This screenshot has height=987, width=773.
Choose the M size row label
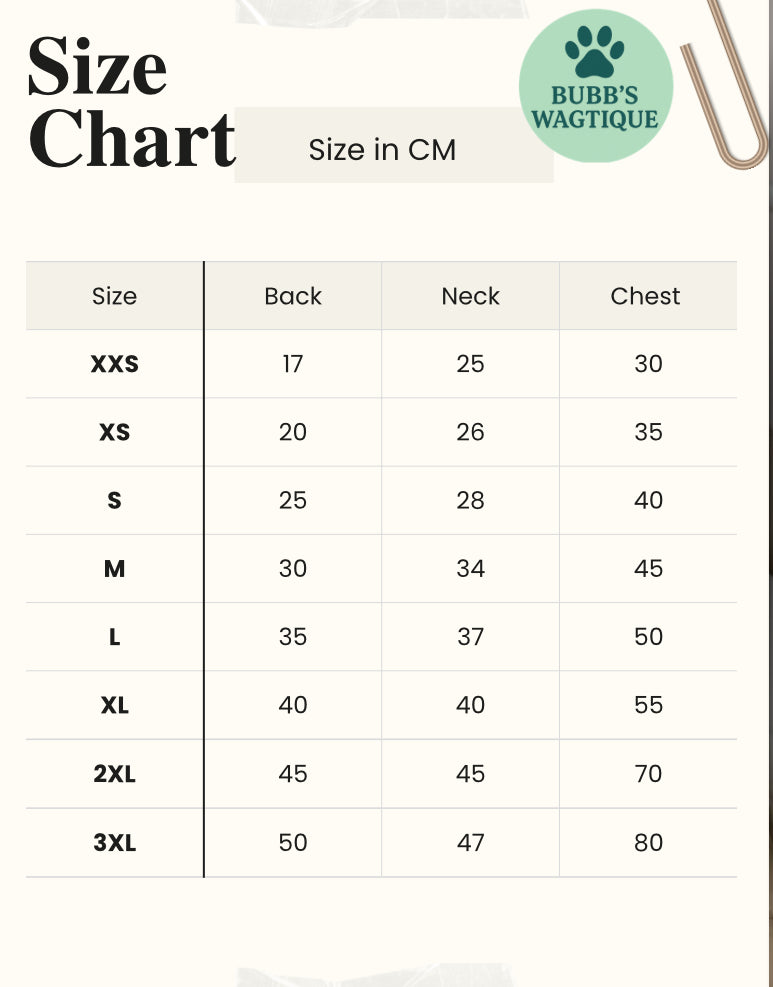(x=115, y=569)
